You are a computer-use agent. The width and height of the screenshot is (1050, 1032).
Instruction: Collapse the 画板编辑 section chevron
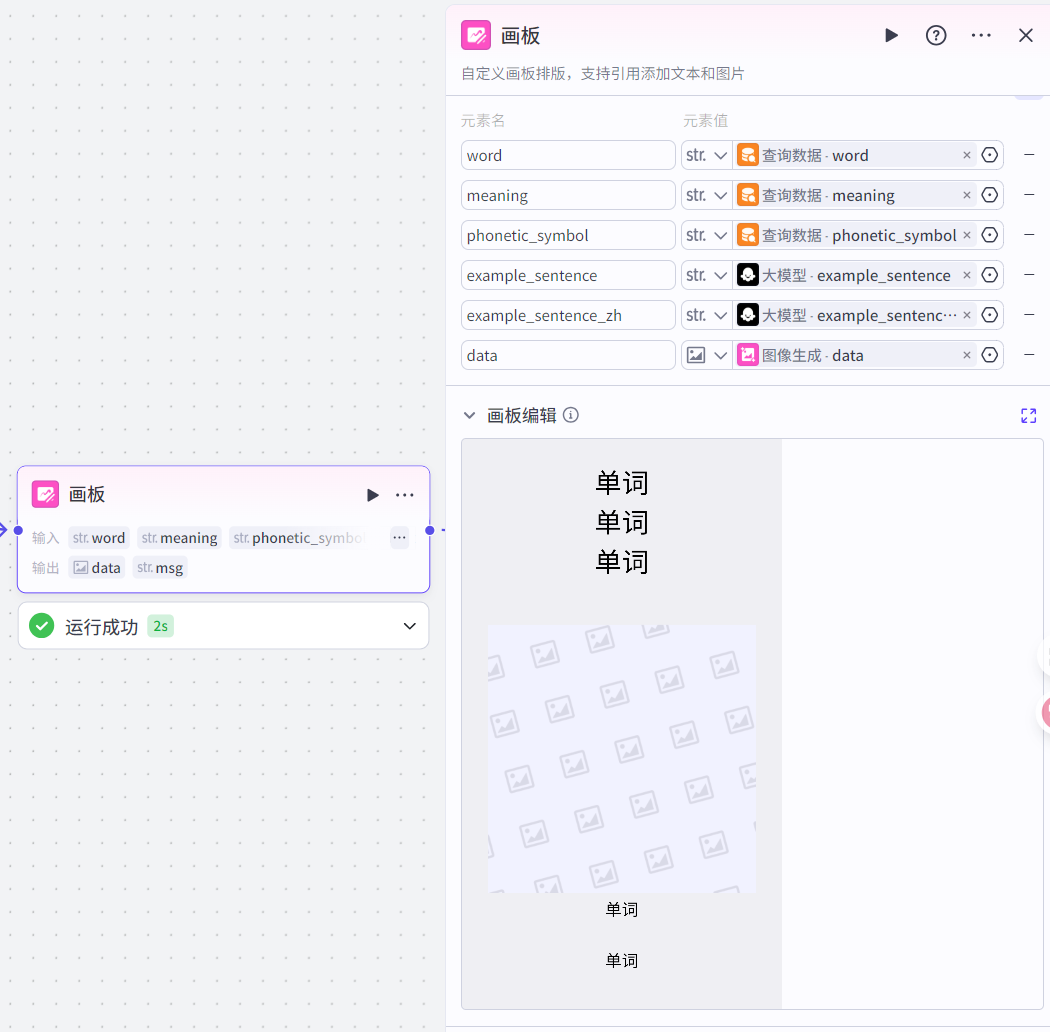(469, 415)
